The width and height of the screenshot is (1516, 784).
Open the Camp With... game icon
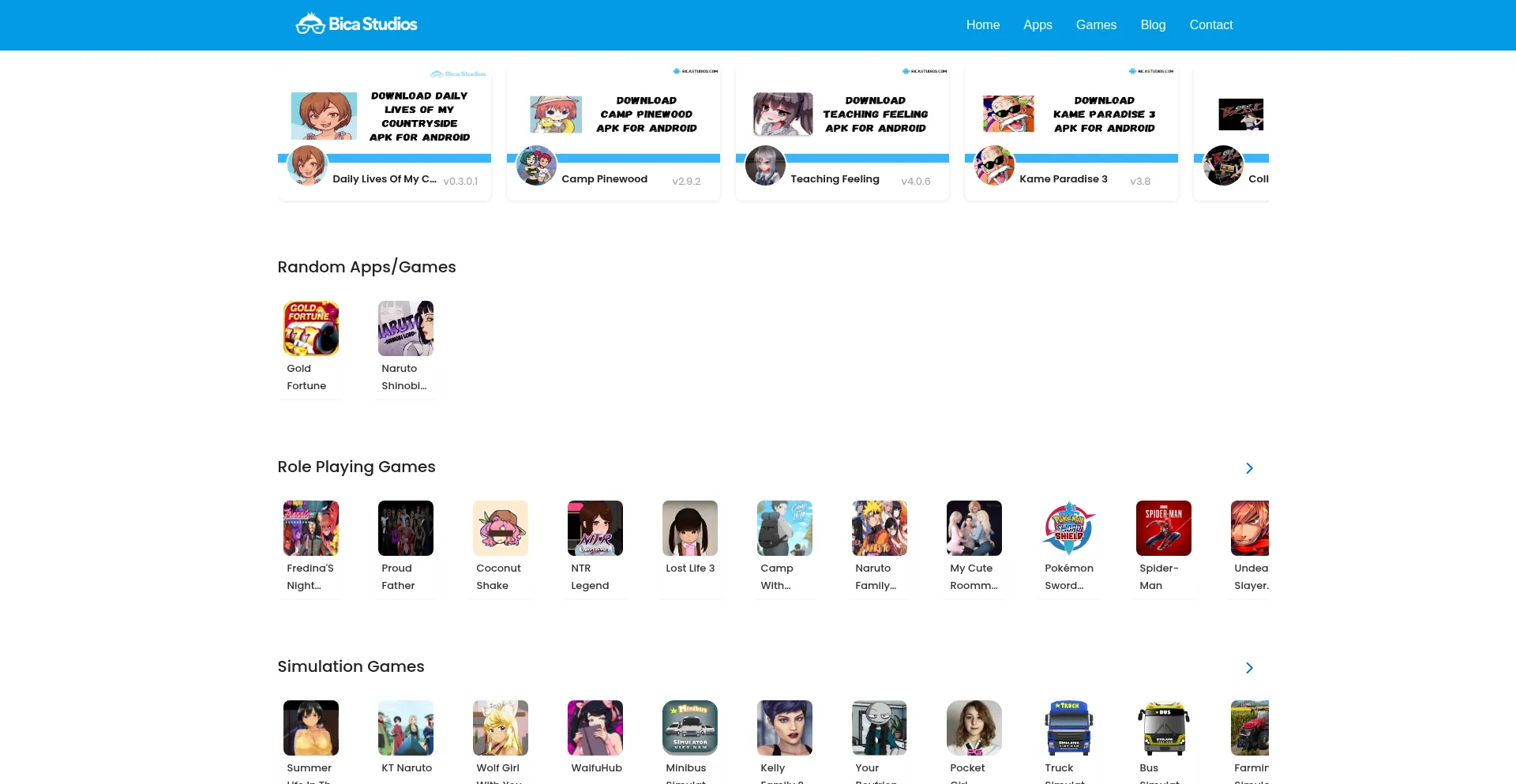785,528
